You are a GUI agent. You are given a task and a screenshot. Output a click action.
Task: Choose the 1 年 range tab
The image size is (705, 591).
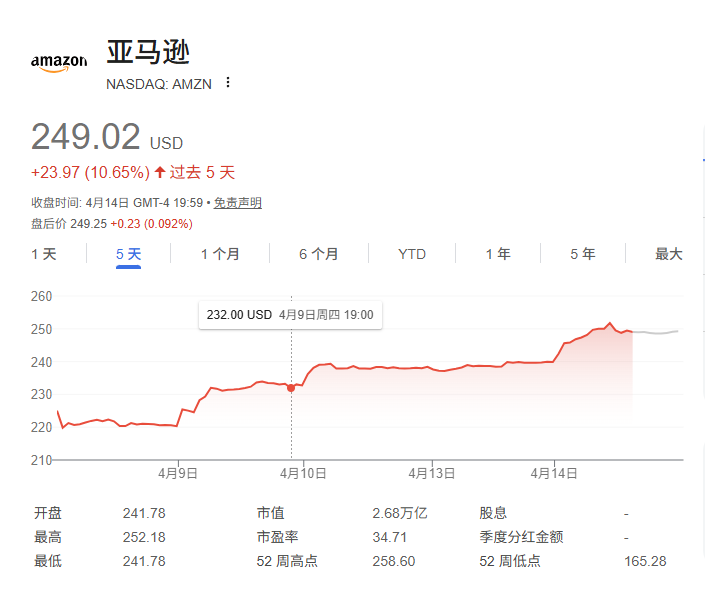[x=498, y=254]
